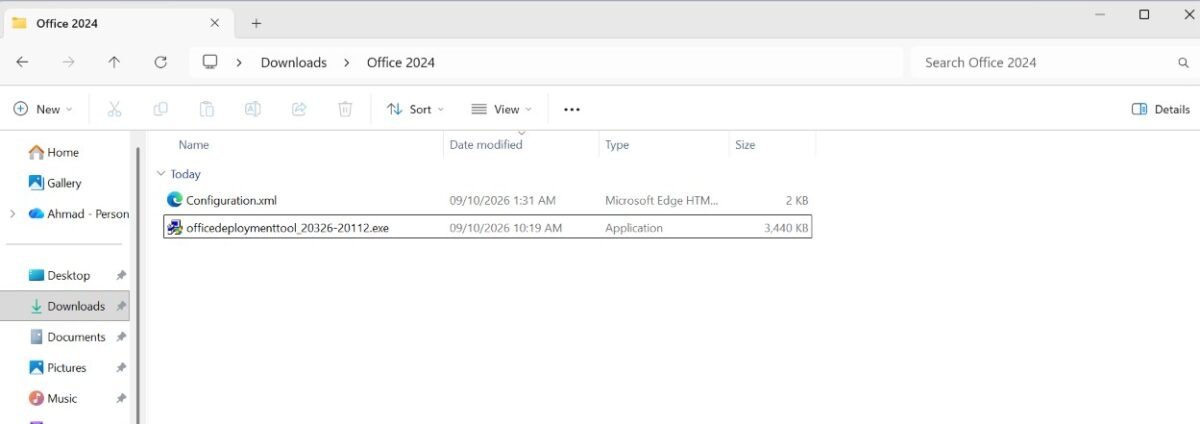Sort by the Type column header
This screenshot has height=424, width=1200.
[617, 145]
